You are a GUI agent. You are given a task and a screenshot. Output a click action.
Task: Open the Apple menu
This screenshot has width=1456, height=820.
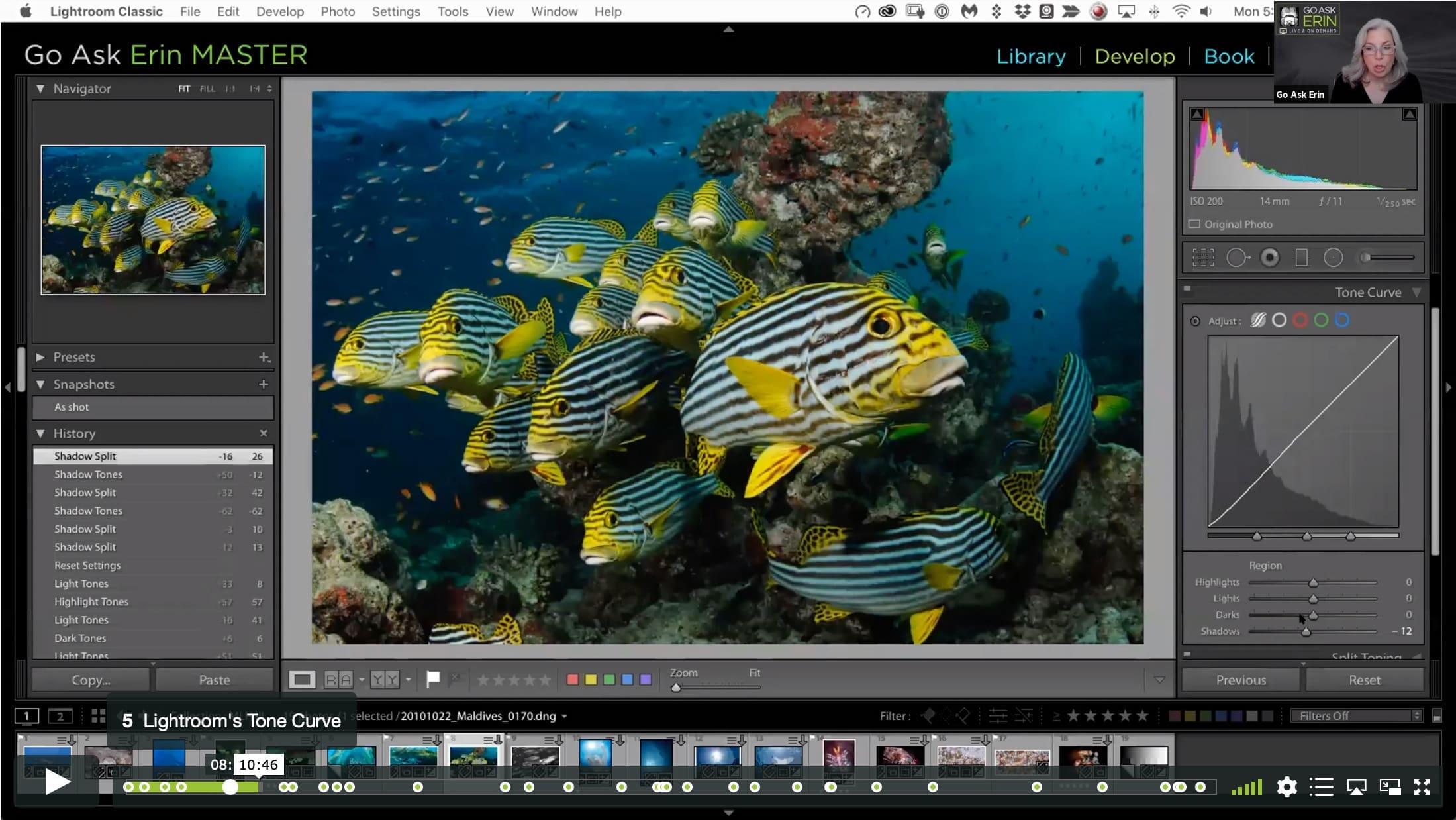point(26,11)
